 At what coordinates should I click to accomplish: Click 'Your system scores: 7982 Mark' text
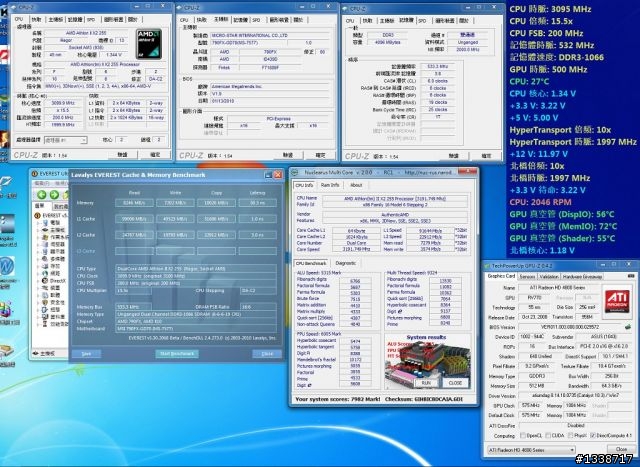pos(337,399)
